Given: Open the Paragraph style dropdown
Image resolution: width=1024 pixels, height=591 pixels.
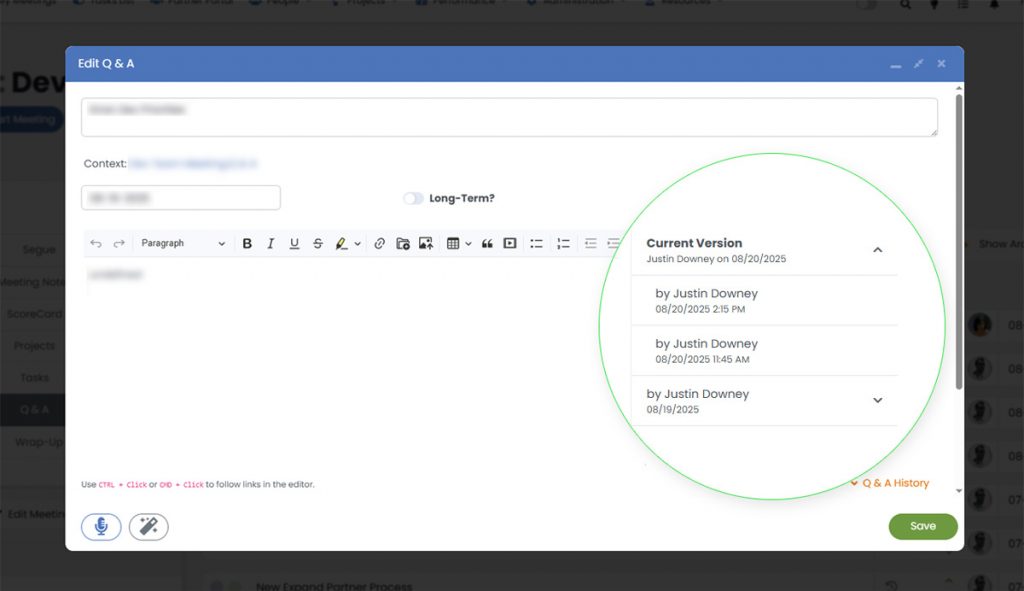Looking at the screenshot, I should click(x=181, y=243).
